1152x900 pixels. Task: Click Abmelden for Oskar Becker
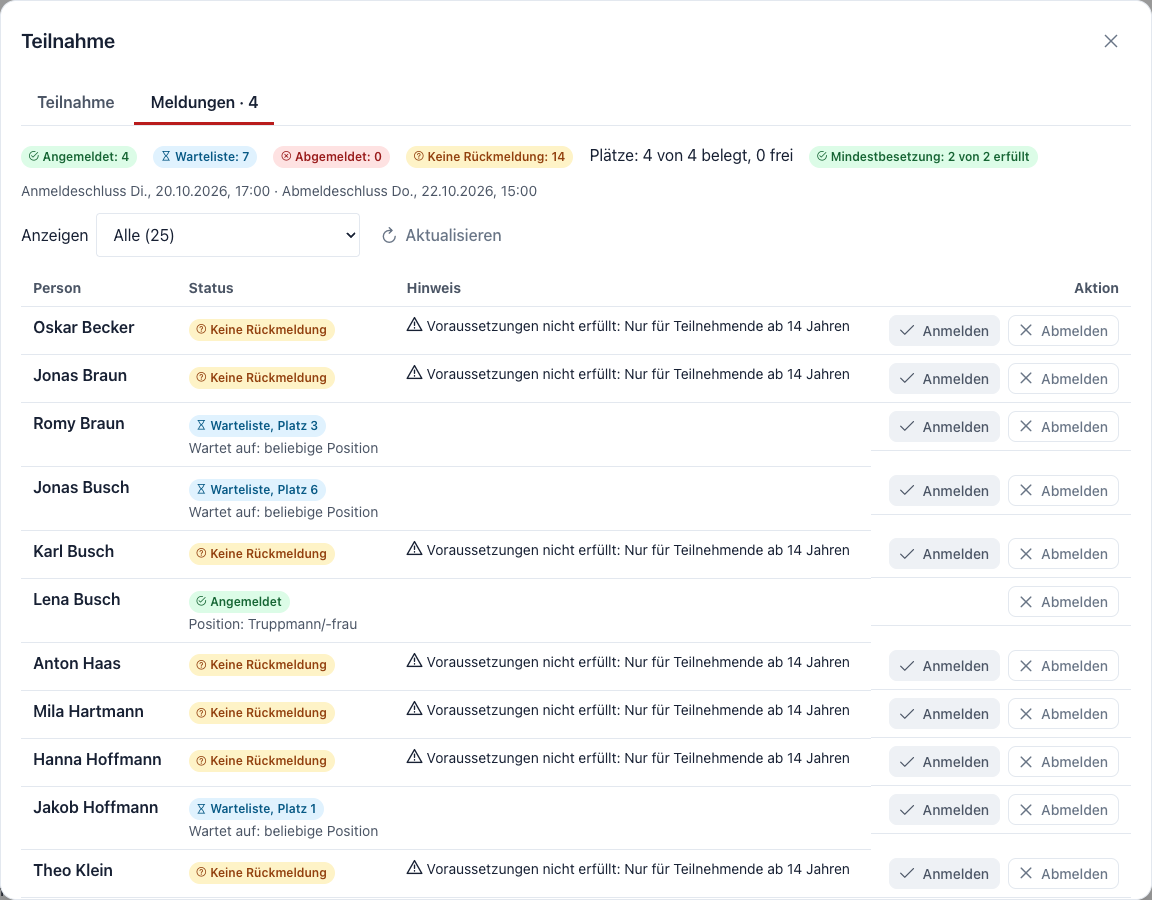(1063, 331)
